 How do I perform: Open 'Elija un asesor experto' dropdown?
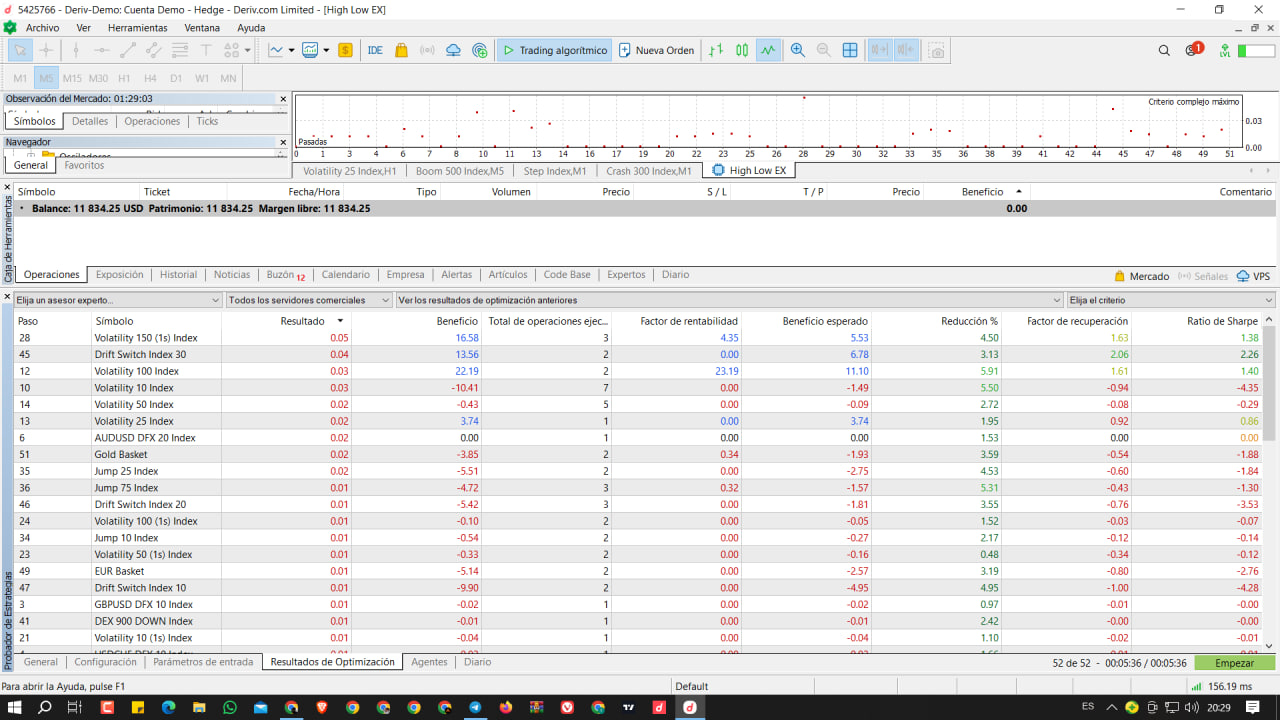(x=118, y=300)
